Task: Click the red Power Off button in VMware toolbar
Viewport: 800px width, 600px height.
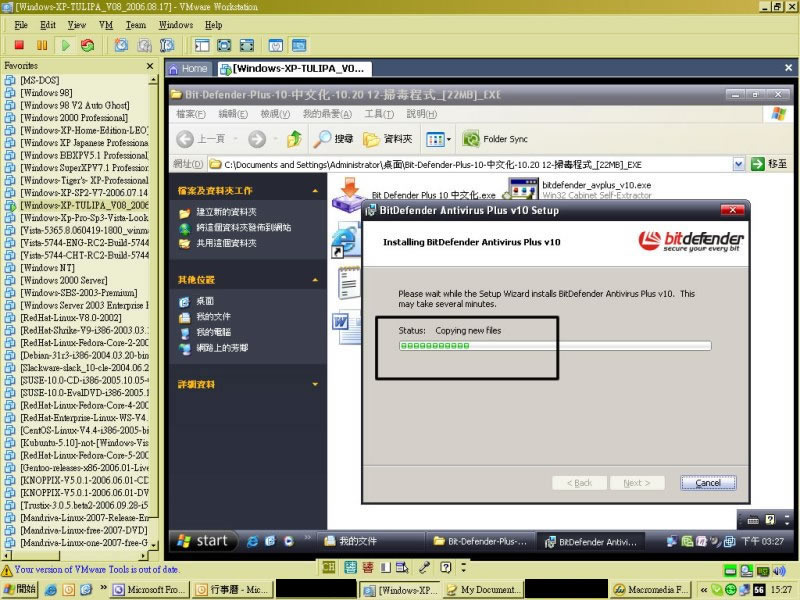Action: (19, 45)
